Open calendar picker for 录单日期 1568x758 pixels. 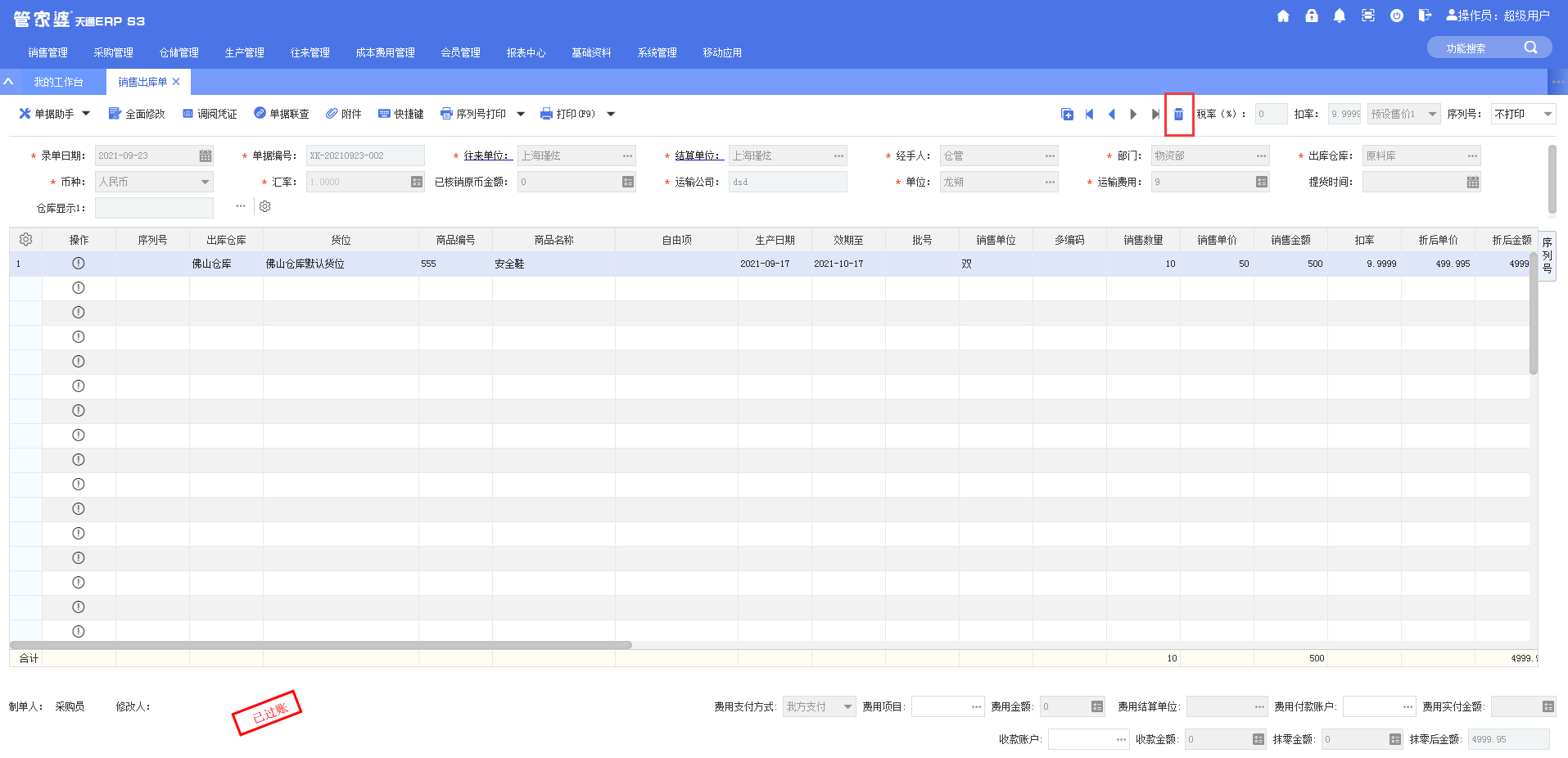(206, 156)
